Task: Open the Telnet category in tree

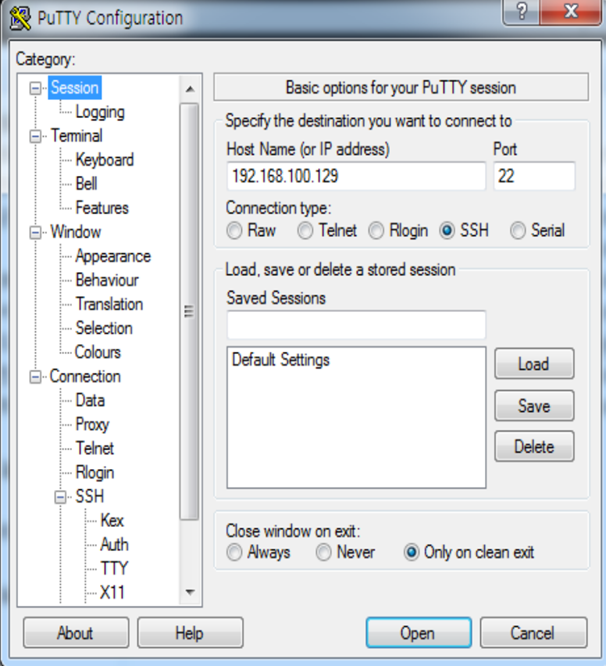Action: coord(95,449)
